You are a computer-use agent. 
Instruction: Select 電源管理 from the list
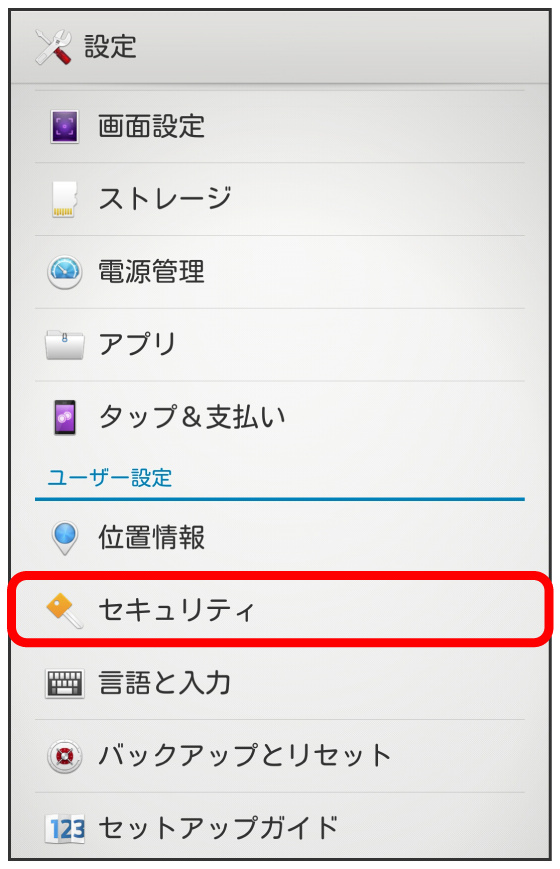pos(279,272)
